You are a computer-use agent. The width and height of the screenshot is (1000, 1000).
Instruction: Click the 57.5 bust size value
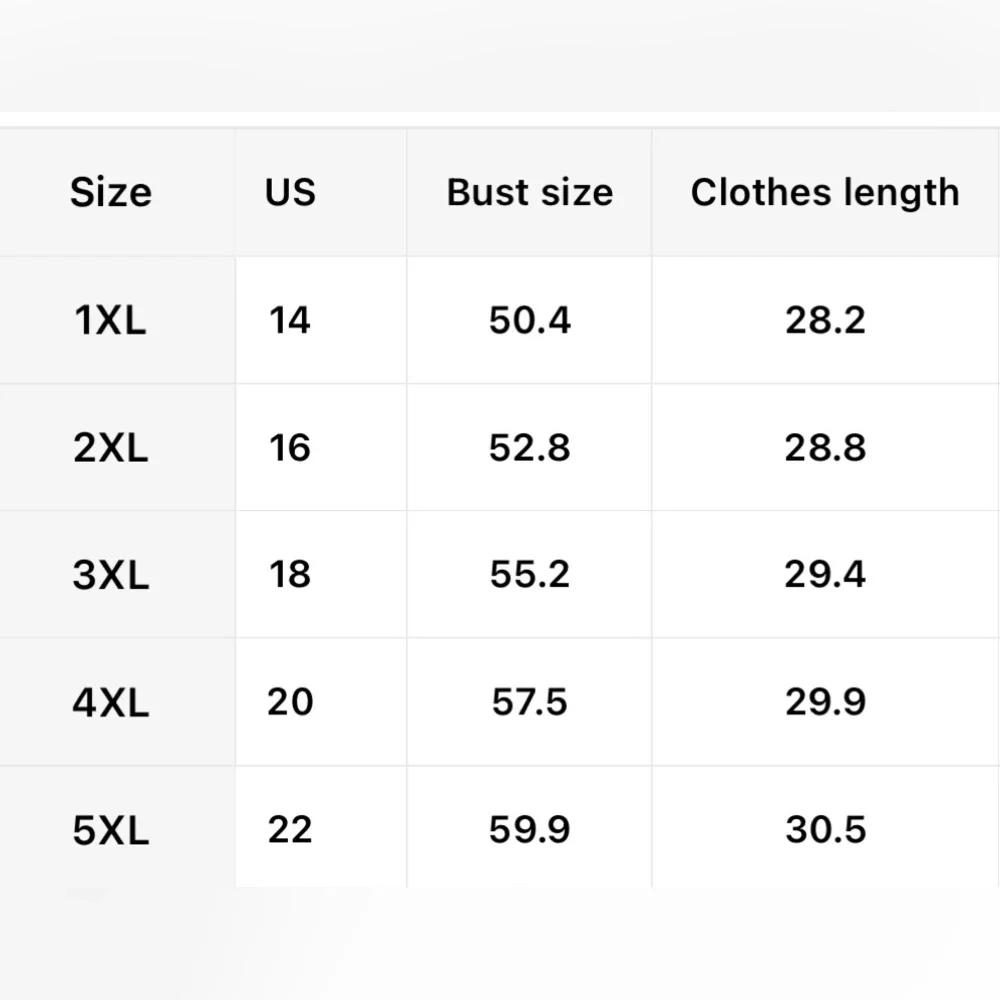[x=529, y=702]
